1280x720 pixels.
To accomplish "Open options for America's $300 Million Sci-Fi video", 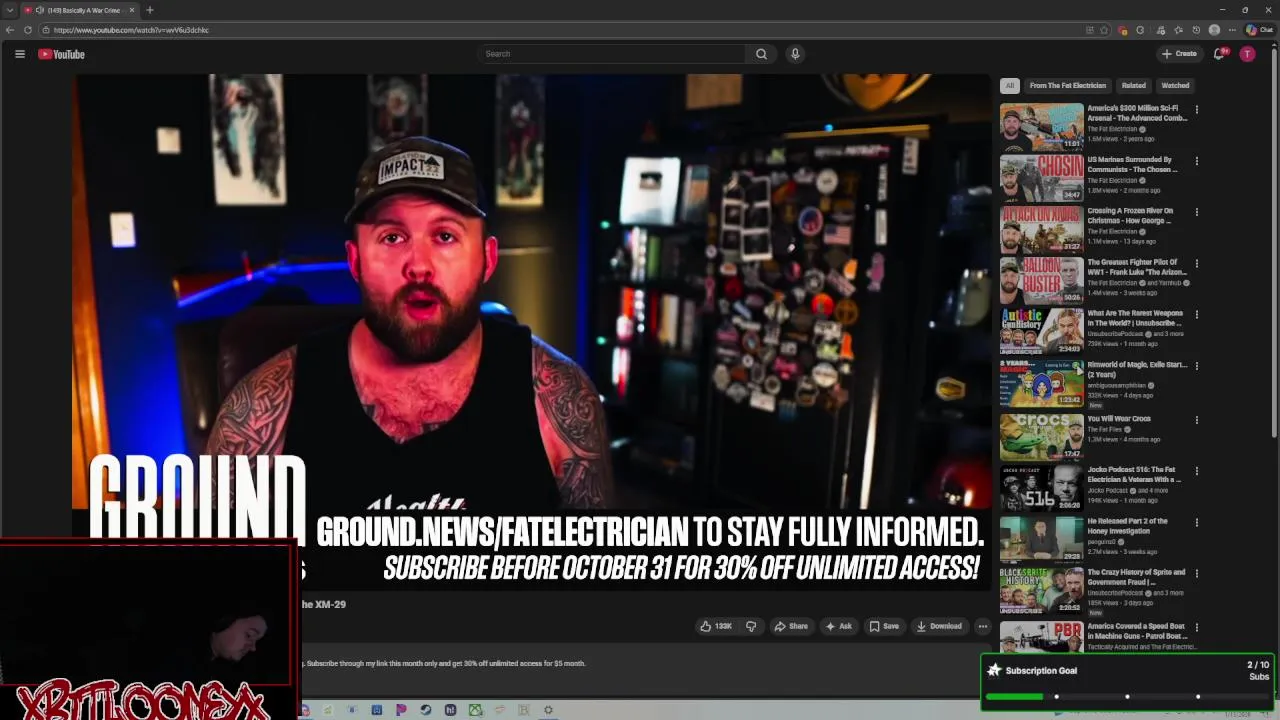I will (x=1196, y=109).
